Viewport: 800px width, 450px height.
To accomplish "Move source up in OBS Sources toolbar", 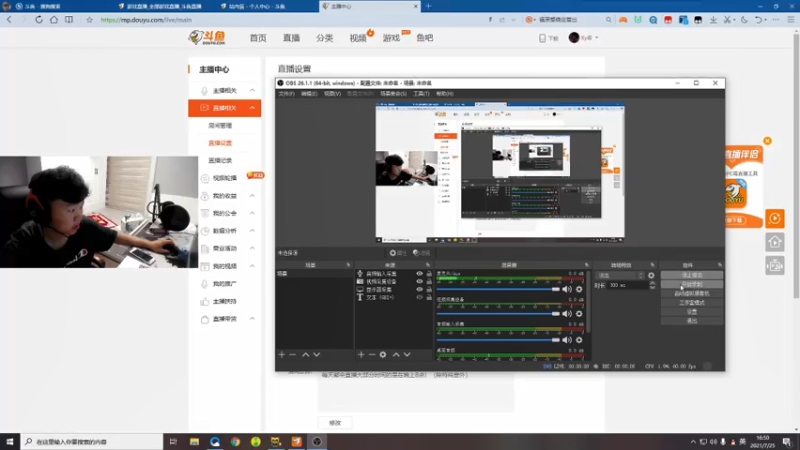I will (396, 355).
